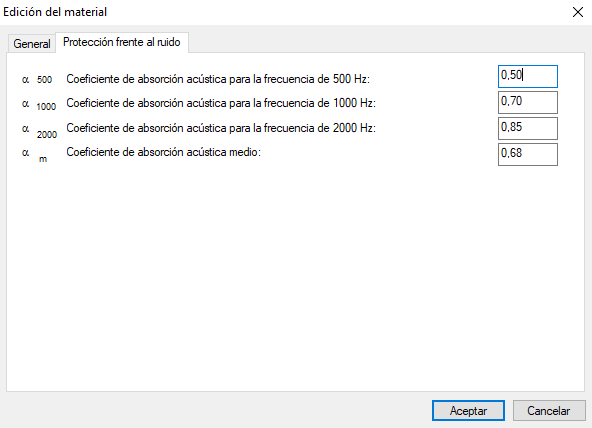The width and height of the screenshot is (592, 428).
Task: Click the α m symbol
Action: pos(34,155)
